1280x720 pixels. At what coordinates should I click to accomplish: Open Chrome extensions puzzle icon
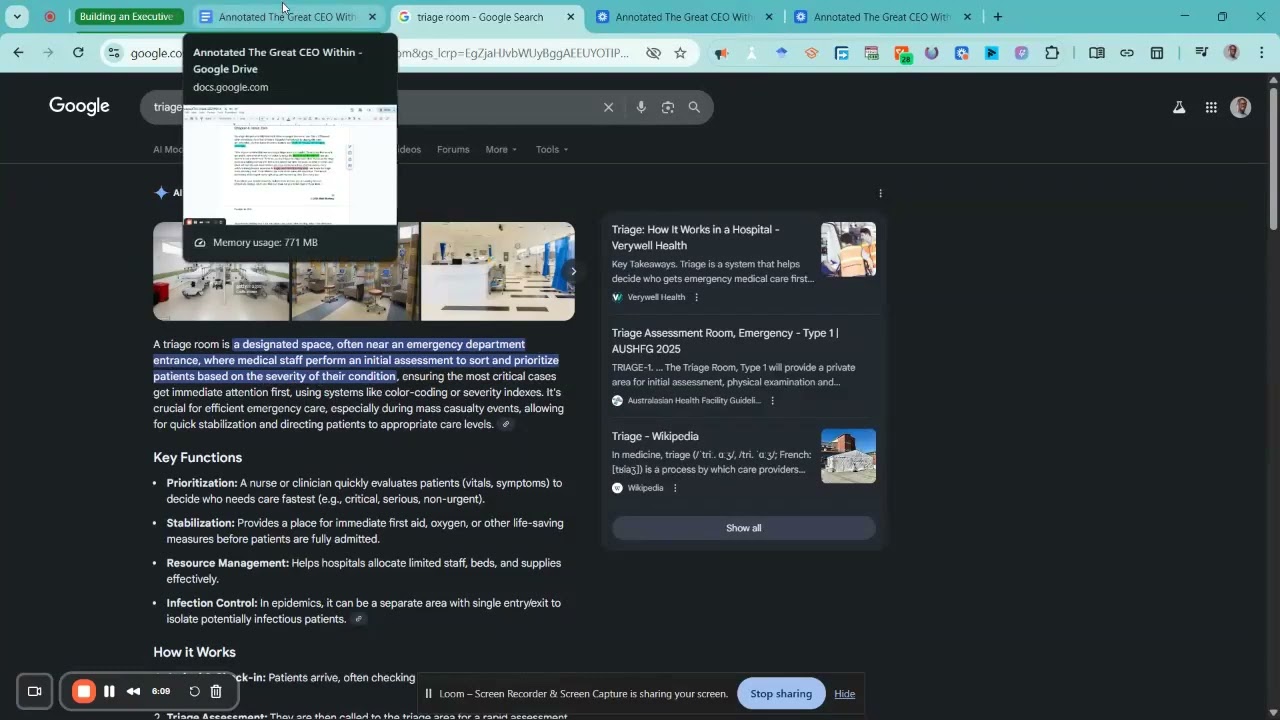1052,53
